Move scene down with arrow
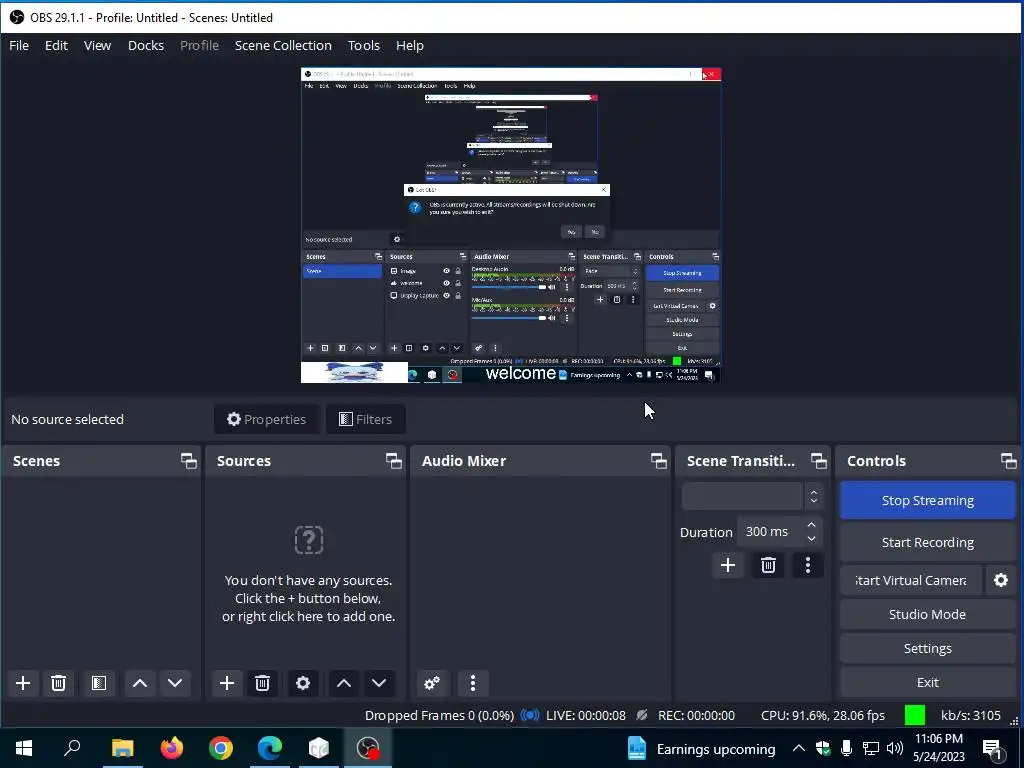This screenshot has height=768, width=1024. pos(175,683)
